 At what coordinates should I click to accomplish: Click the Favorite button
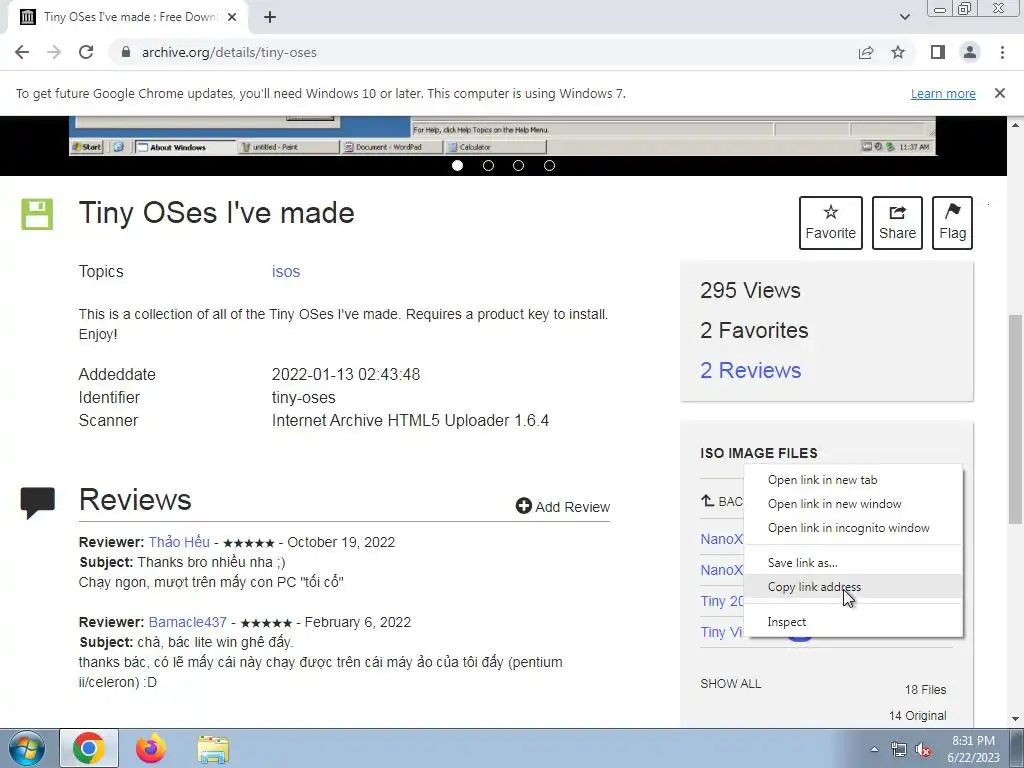click(x=831, y=223)
